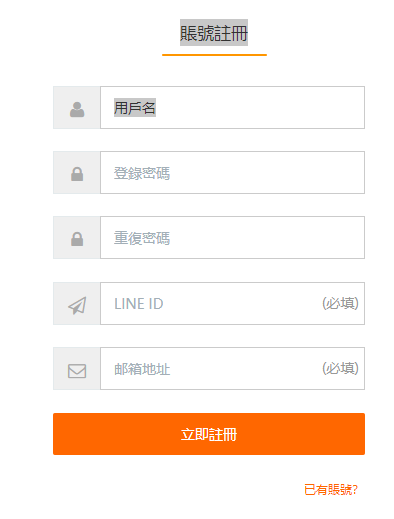Activate the 重復密碼 repeat password field

point(232,237)
